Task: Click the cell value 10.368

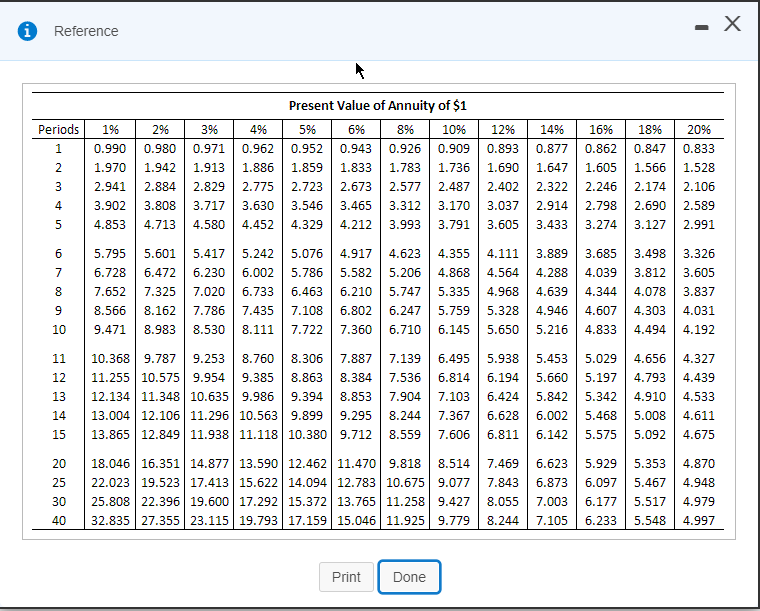Action: click(110, 359)
